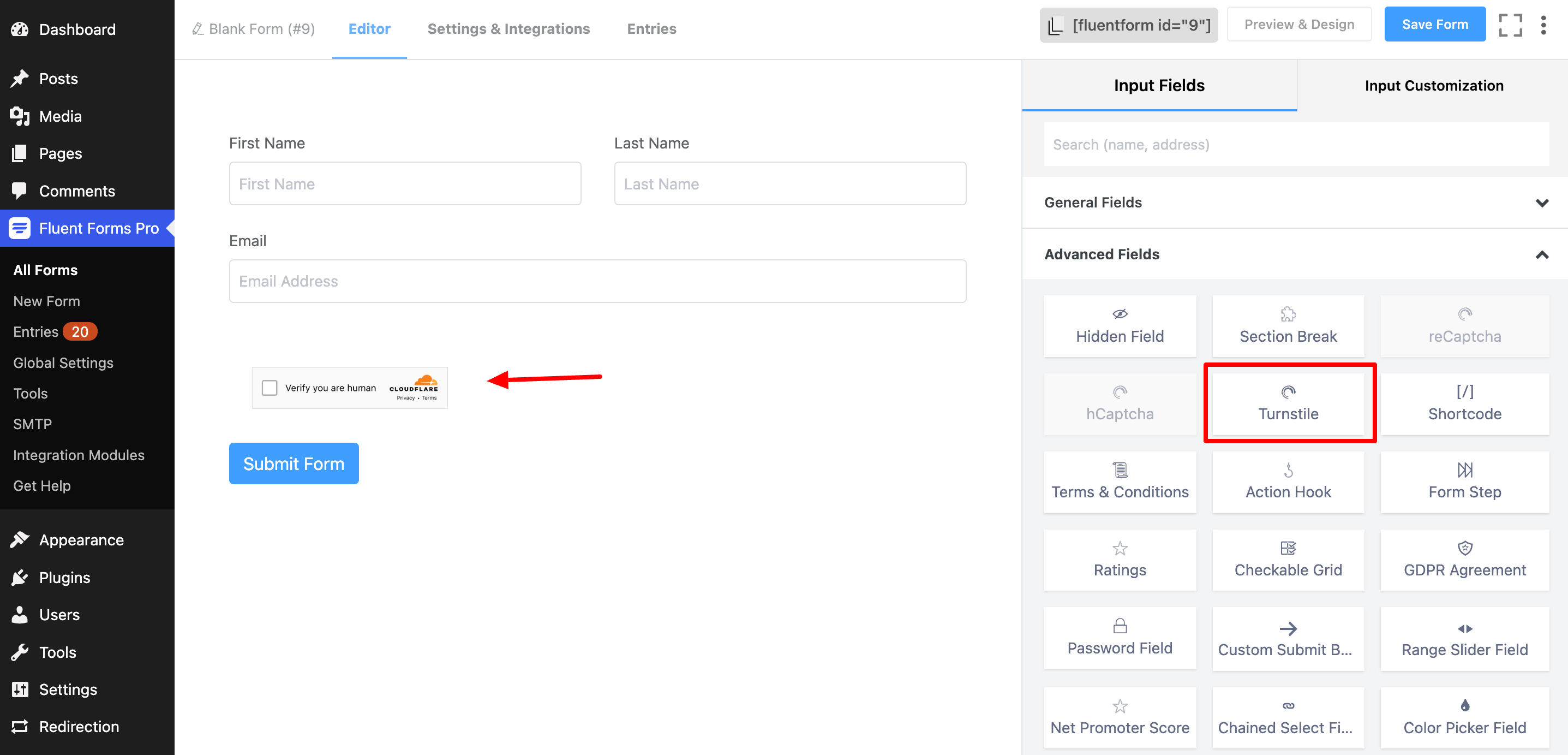Insert the Turnstile field

point(1288,403)
